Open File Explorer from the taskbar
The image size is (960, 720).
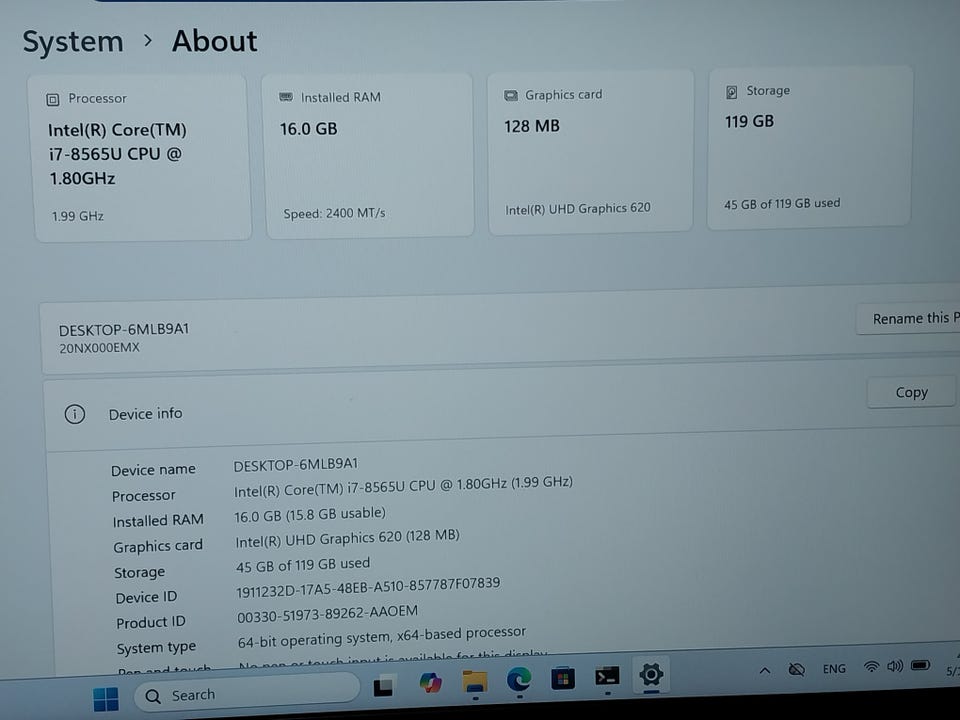[475, 681]
